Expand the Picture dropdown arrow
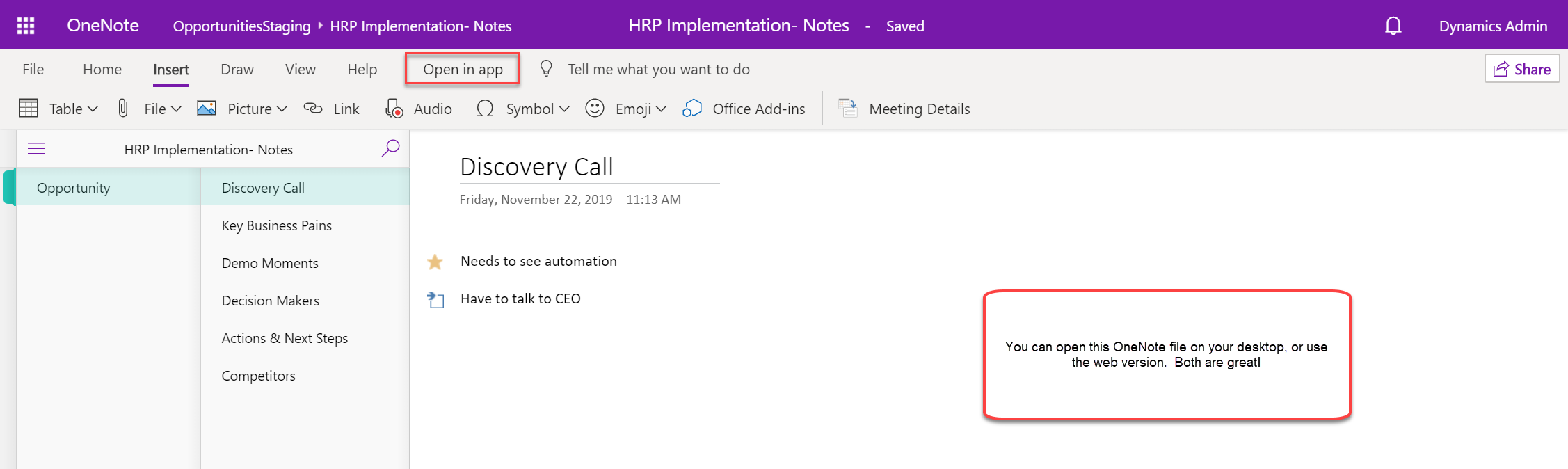Image resolution: width=1568 pixels, height=469 pixels. (282, 109)
